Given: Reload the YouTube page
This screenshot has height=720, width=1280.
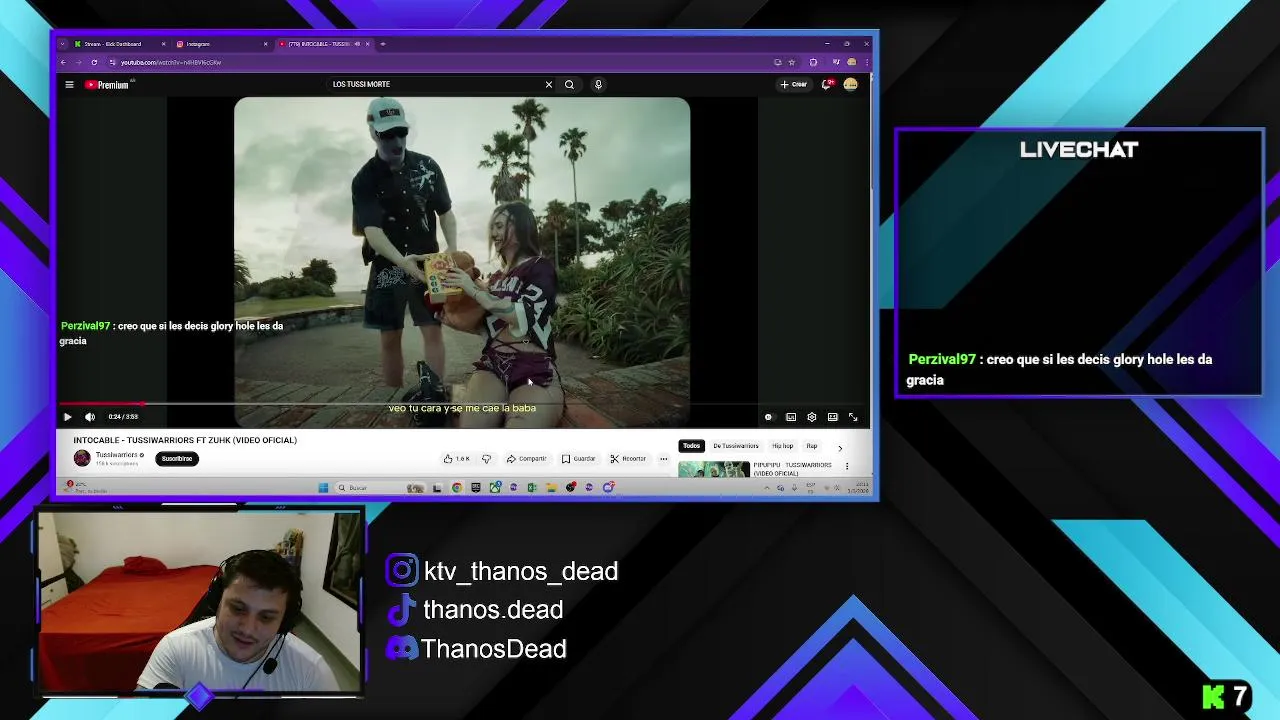Looking at the screenshot, I should [94, 62].
